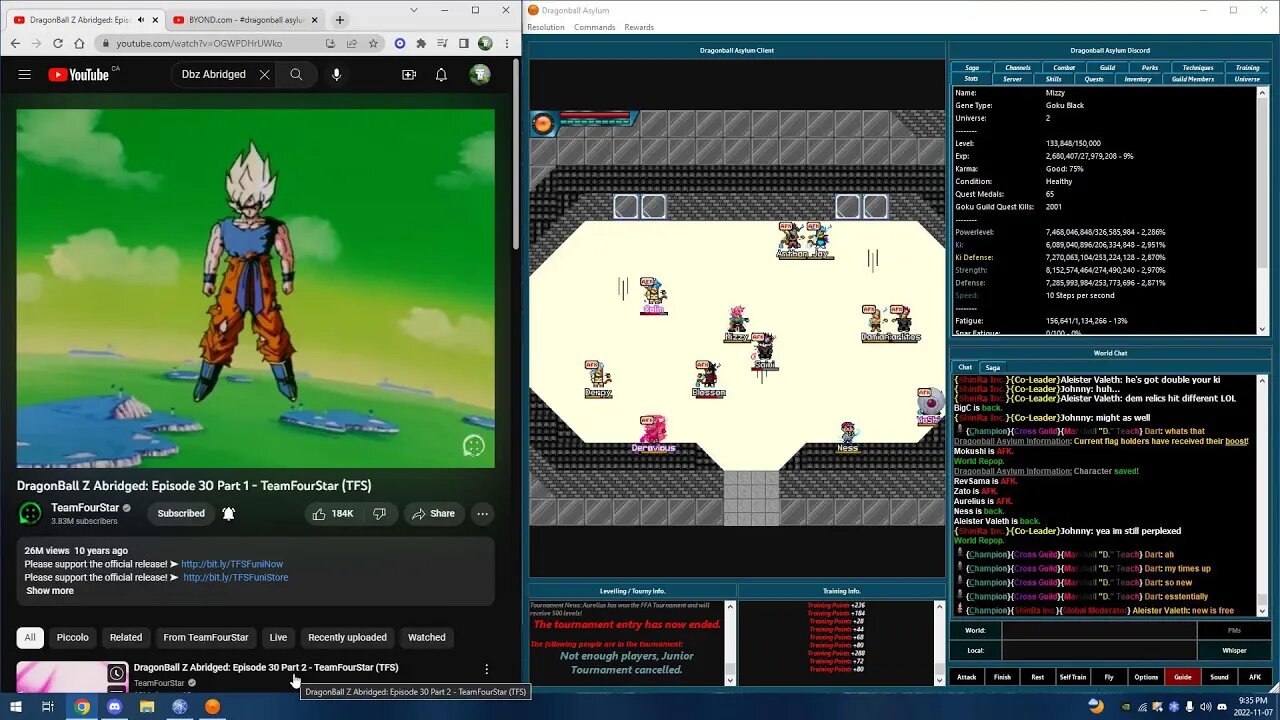1280x720 pixels.
Task: Open the red Guide button
Action: pos(1183,677)
